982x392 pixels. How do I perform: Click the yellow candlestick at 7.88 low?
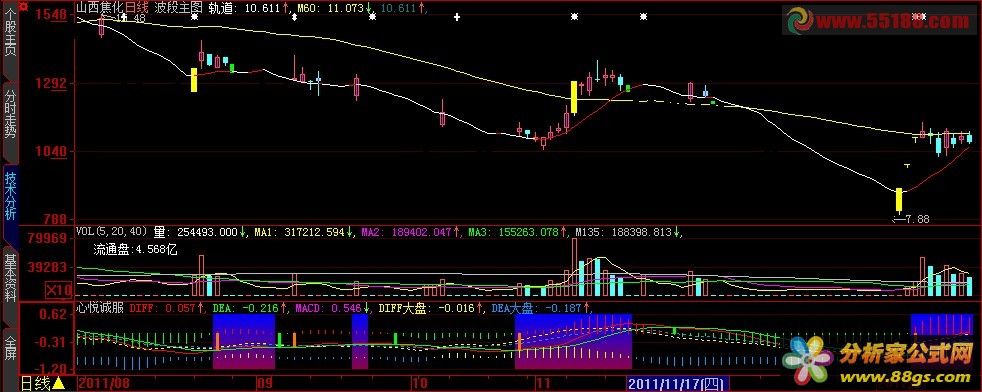coord(899,200)
